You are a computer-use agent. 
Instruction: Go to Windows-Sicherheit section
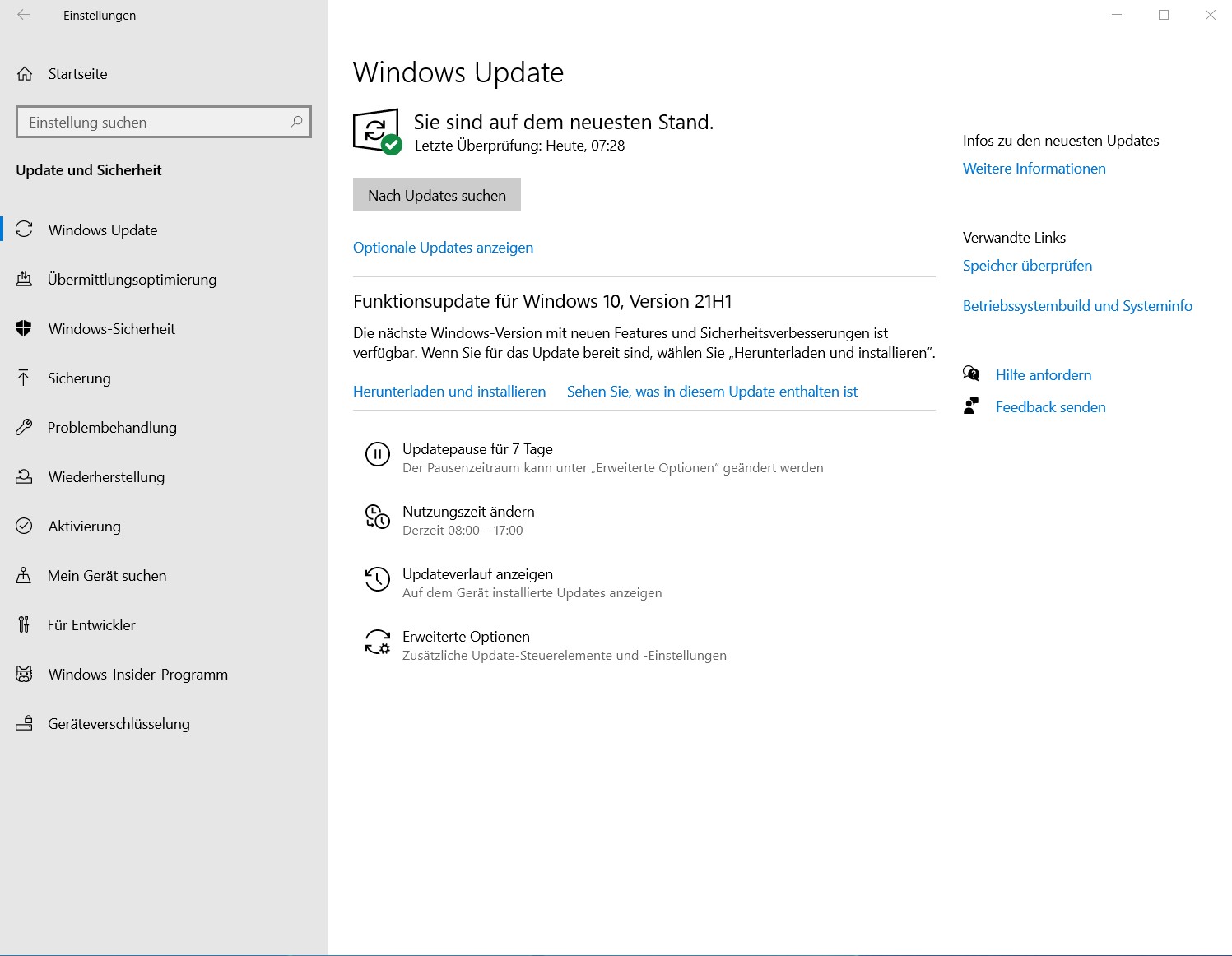(x=164, y=328)
